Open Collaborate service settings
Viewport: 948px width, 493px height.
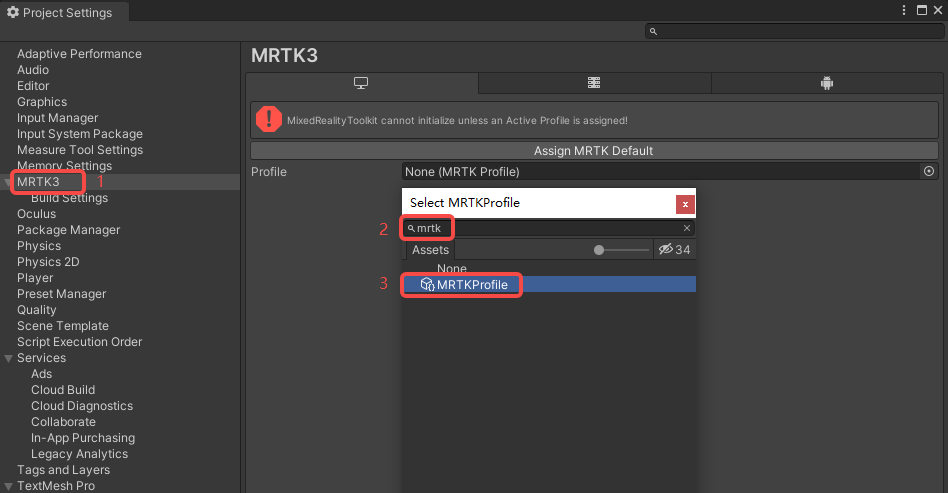63,422
